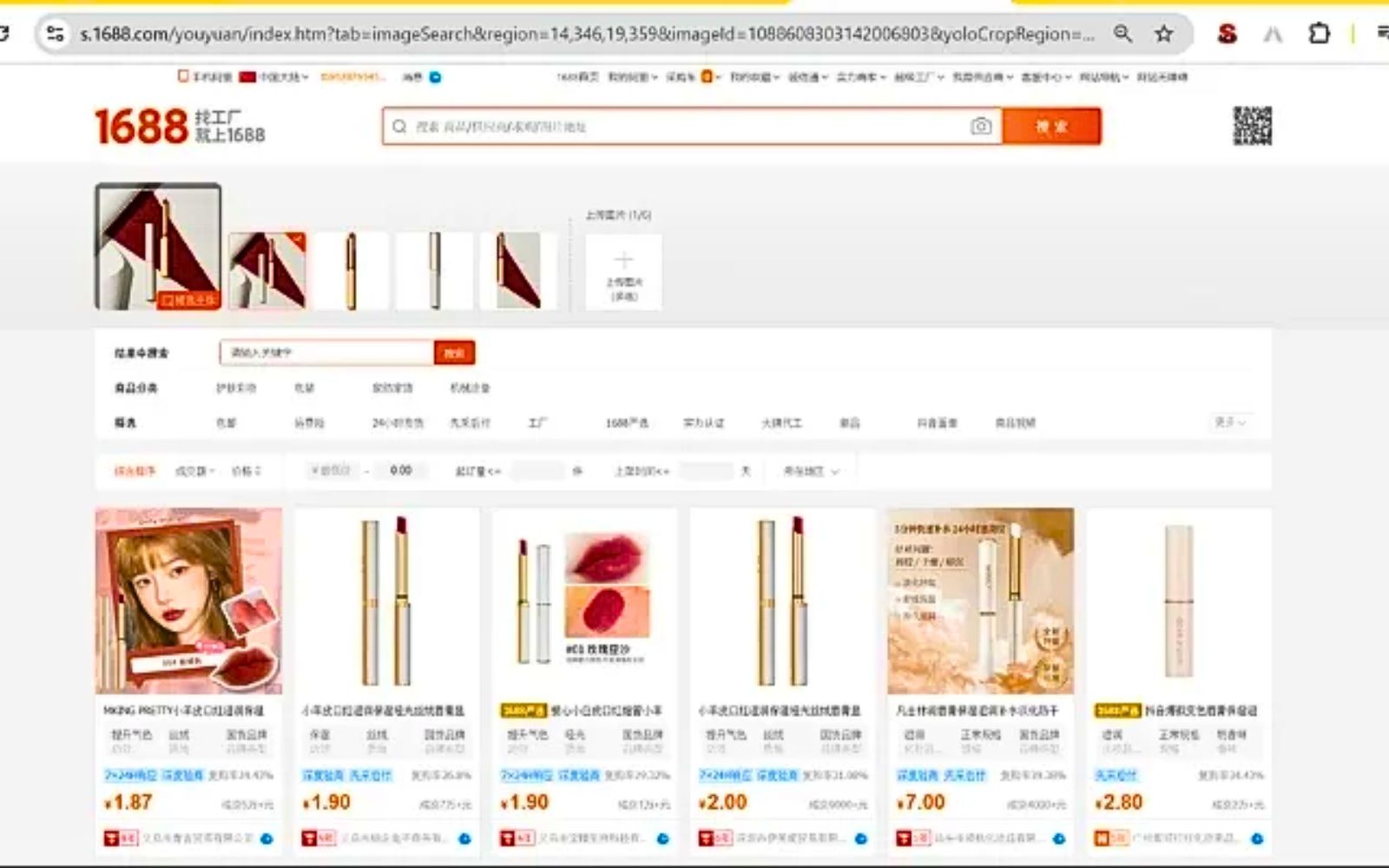Click the image search camera icon
Viewport: 1389px width, 868px height.
point(981,127)
